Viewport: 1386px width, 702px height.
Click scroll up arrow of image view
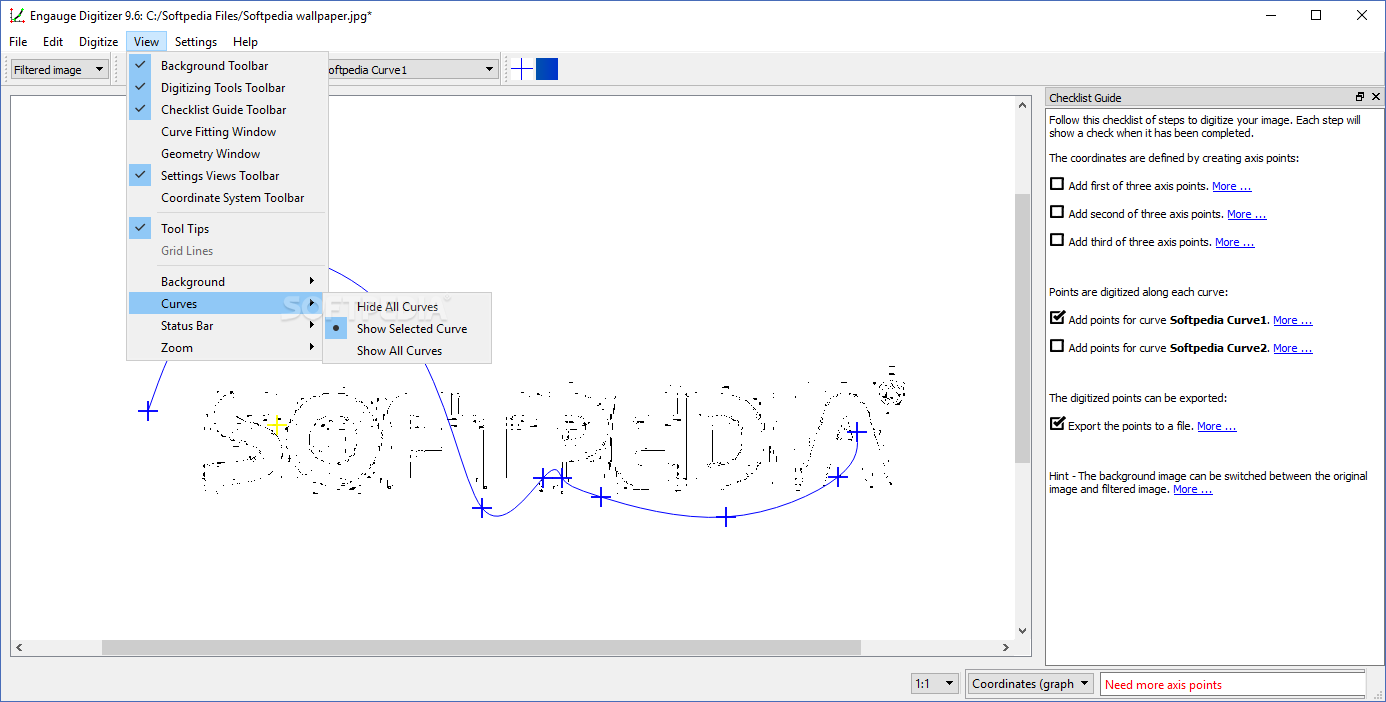1022,103
